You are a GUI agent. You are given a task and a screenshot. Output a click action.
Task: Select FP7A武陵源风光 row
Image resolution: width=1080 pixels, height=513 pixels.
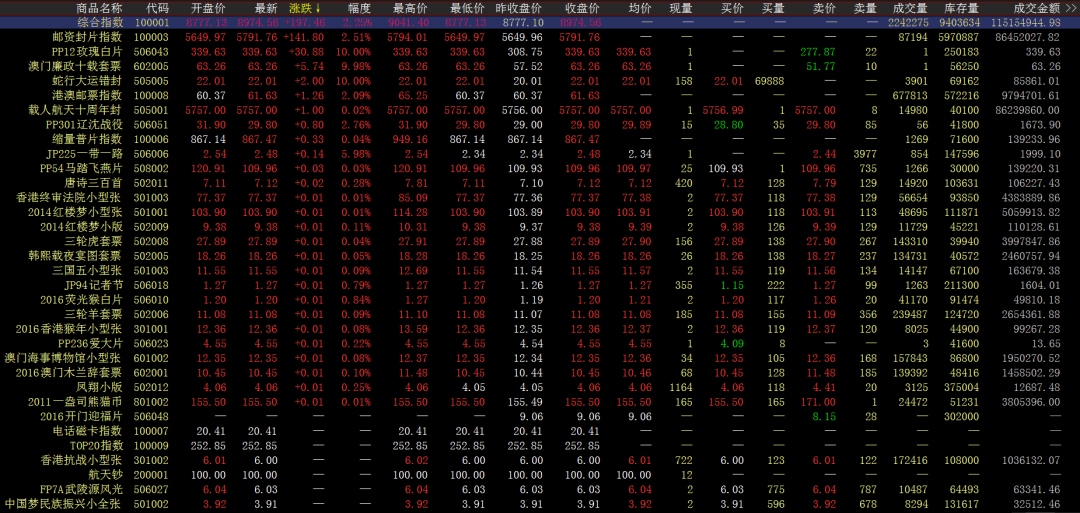coord(540,488)
